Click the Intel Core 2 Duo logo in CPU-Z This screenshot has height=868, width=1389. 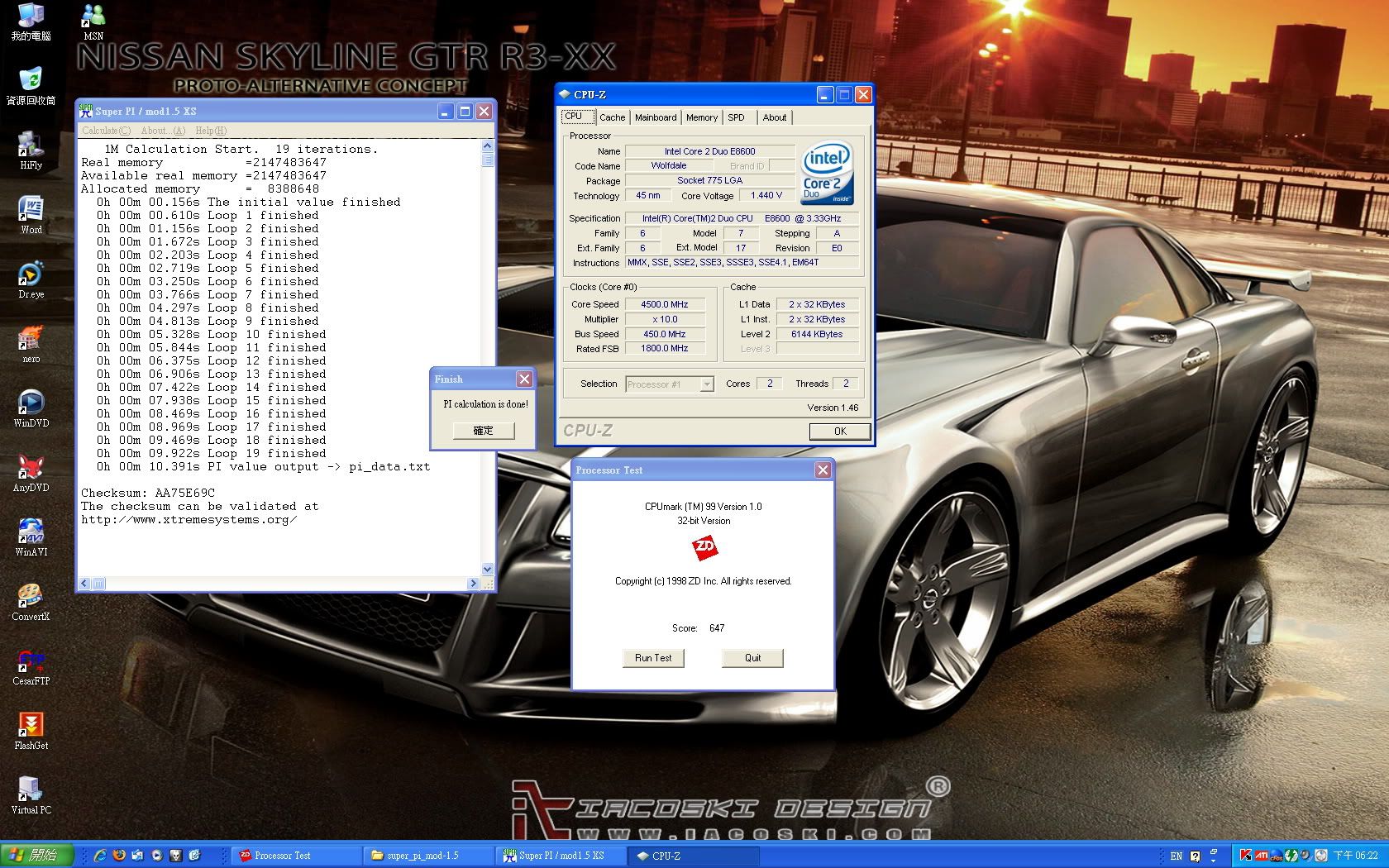pyautogui.click(x=827, y=174)
